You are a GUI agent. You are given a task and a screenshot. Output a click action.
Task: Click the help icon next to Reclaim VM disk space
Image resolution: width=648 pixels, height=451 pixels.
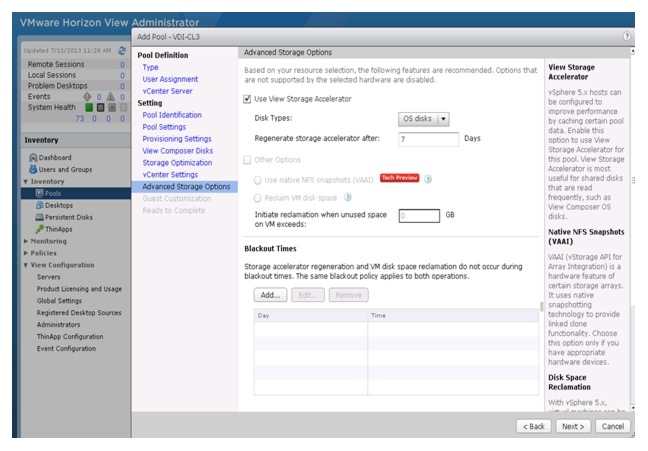(348, 197)
